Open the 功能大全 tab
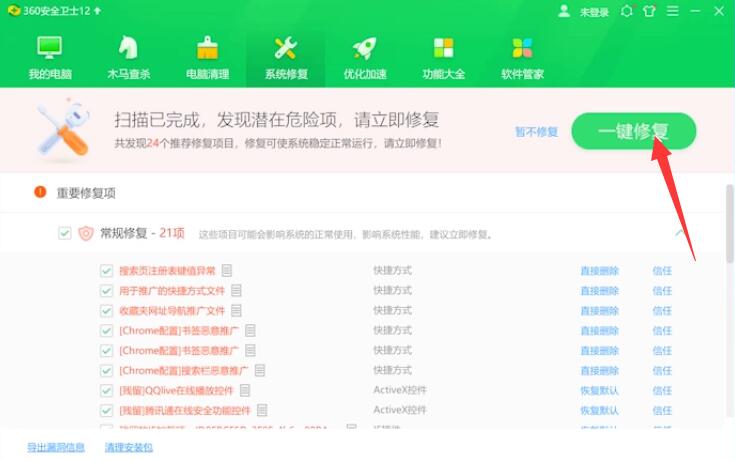The width and height of the screenshot is (735, 461). [x=443, y=57]
